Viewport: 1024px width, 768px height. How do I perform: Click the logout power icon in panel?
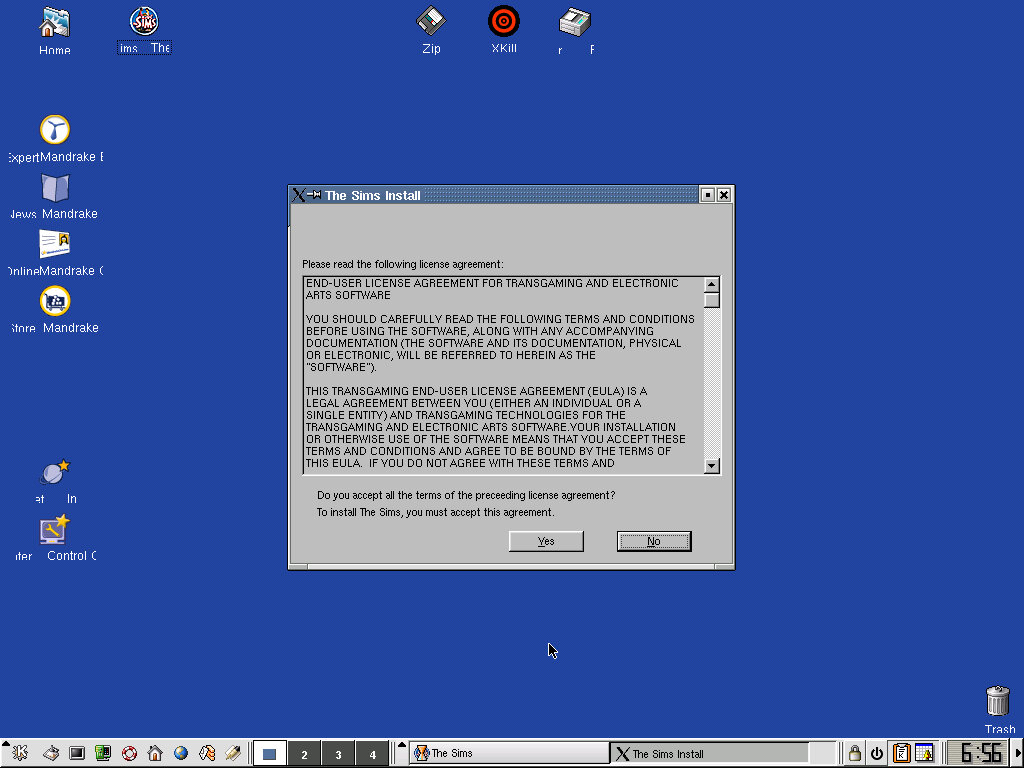pyautogui.click(x=877, y=753)
